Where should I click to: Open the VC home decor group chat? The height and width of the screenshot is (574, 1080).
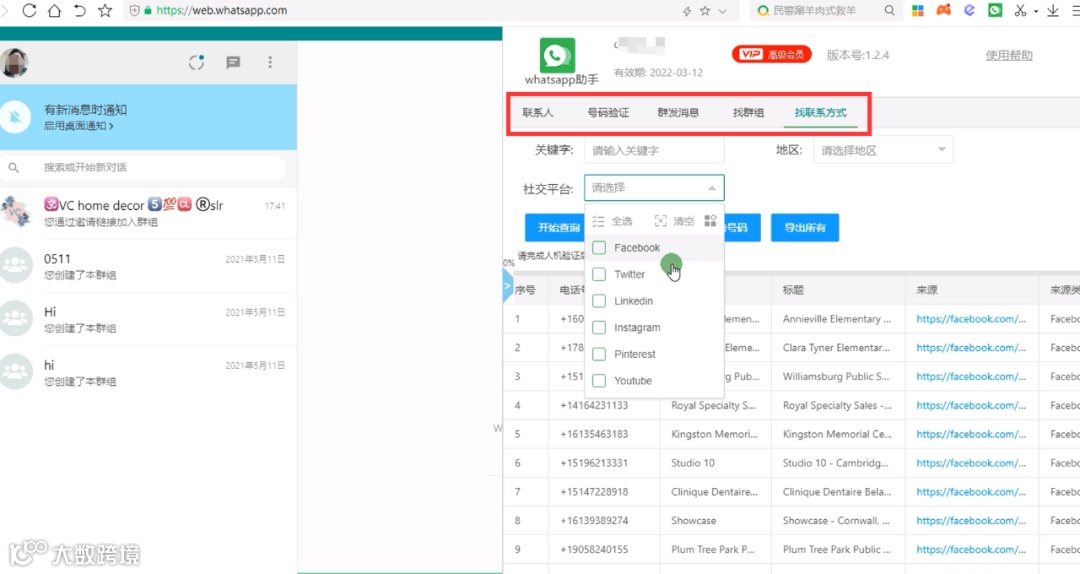[148, 212]
